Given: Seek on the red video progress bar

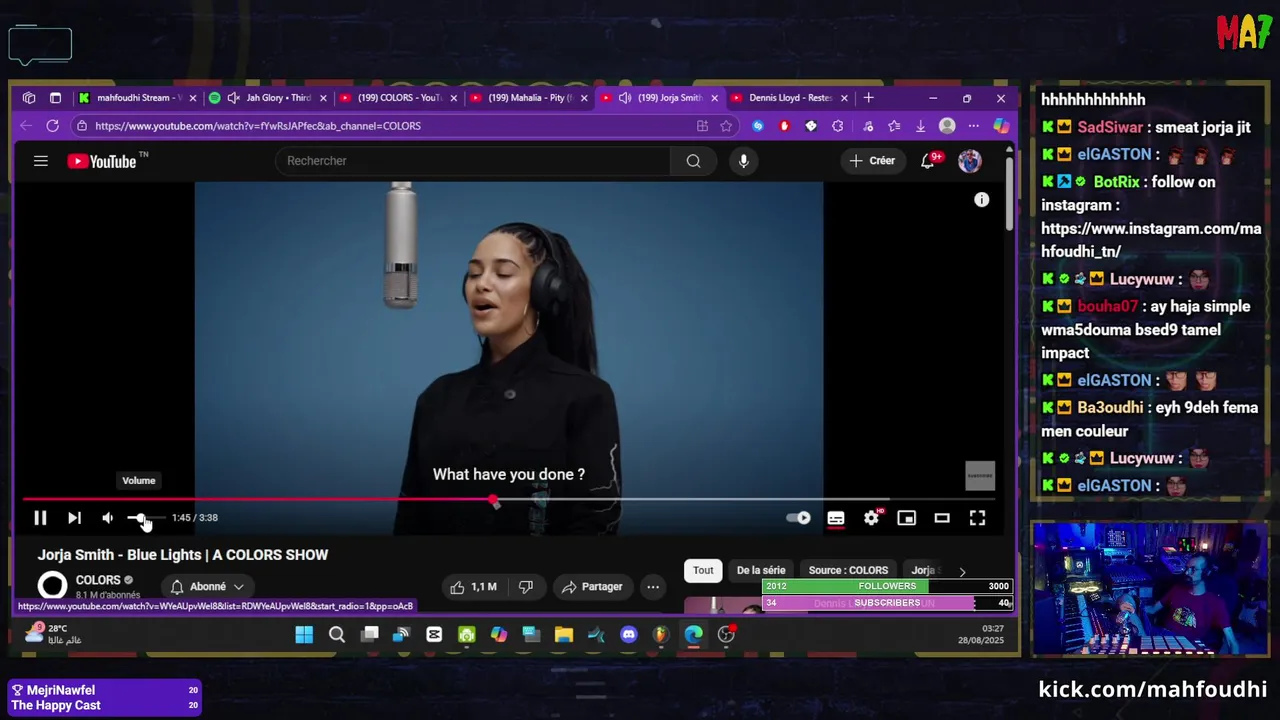Looking at the screenshot, I should click(x=509, y=499).
